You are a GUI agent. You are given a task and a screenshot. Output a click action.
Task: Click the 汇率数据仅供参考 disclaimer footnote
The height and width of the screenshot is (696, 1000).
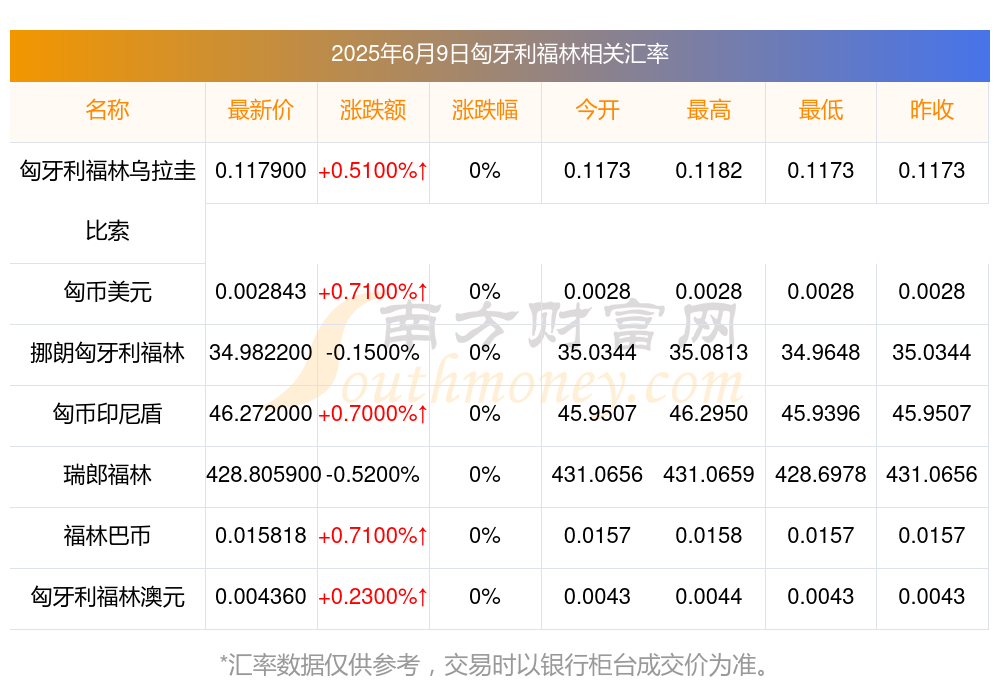pos(494,665)
